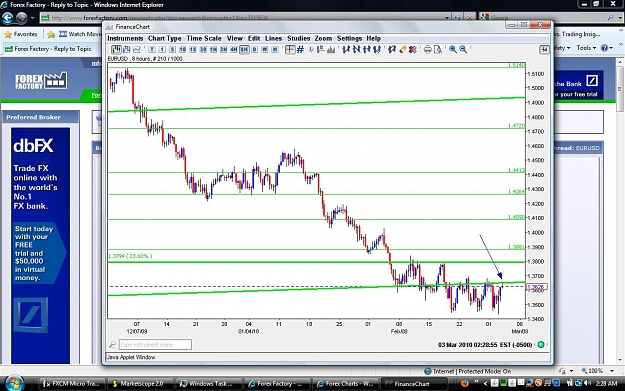The image size is (625, 391).
Task: Open the Time Scale menu
Action: 204,38
